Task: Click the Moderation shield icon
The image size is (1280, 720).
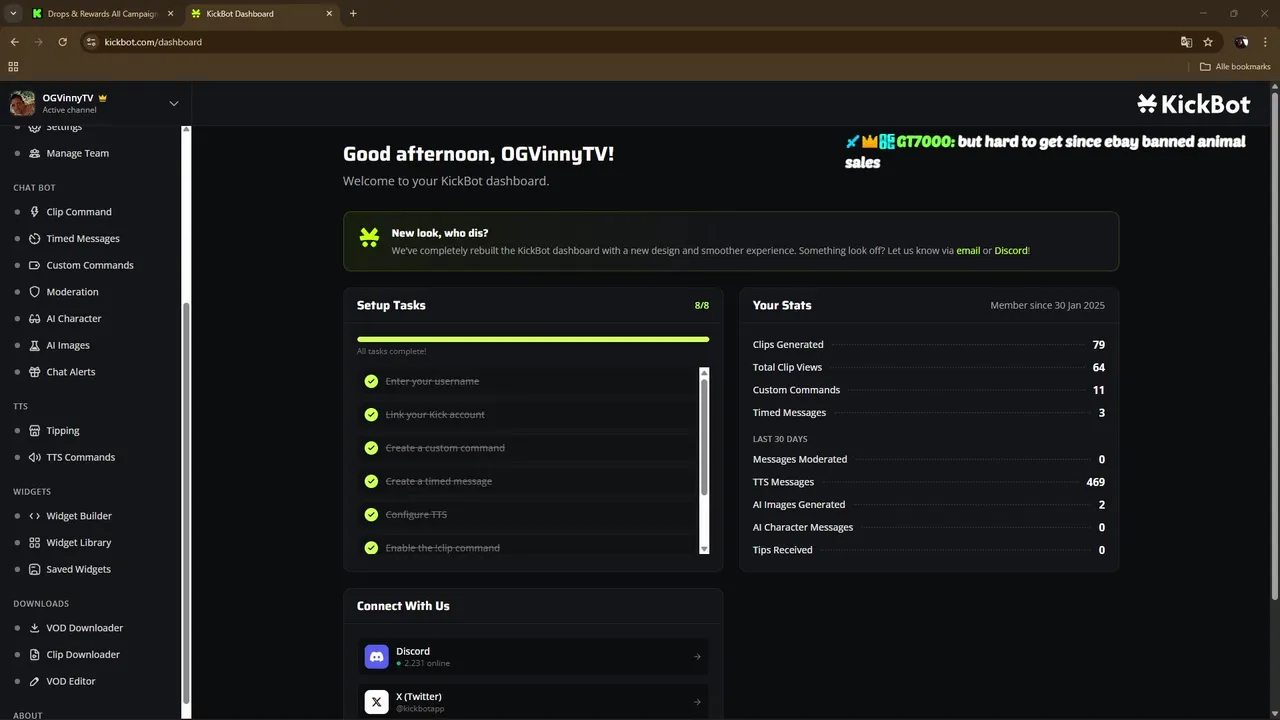Action: click(35, 292)
